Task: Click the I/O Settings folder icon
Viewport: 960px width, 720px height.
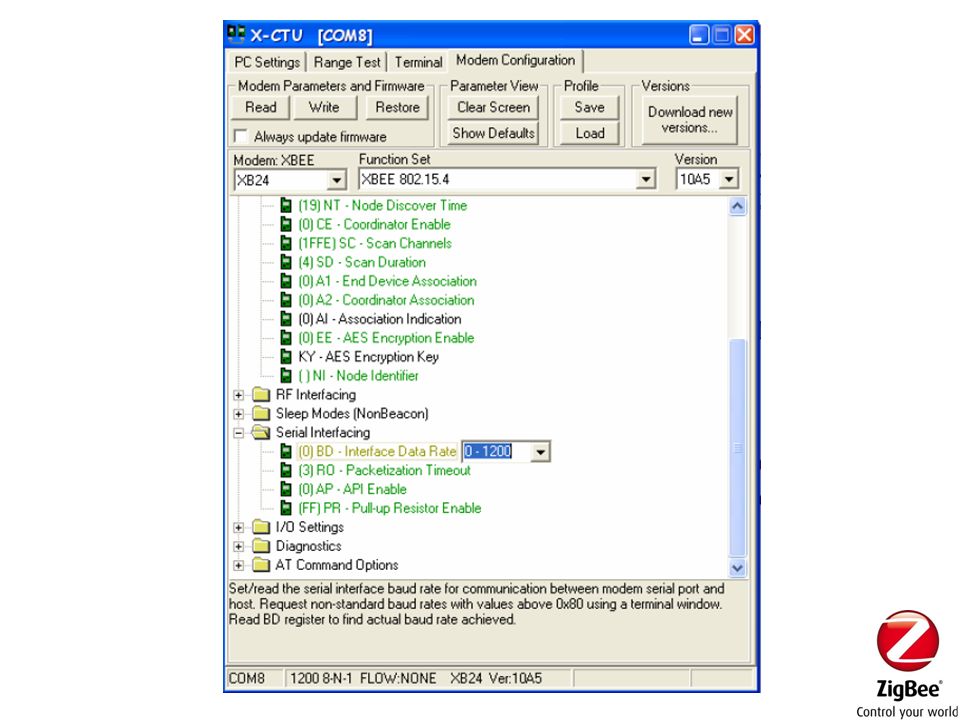Action: pos(261,528)
